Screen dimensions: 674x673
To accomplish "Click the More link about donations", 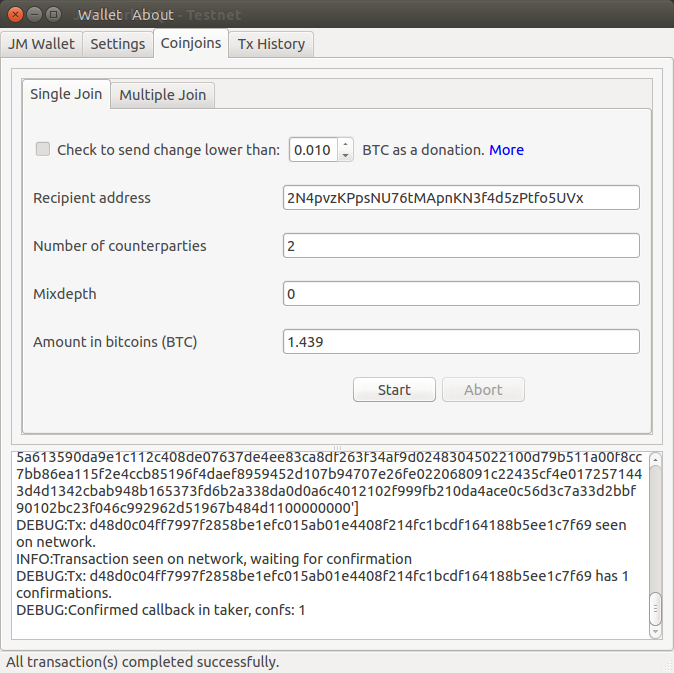I will pos(506,150).
